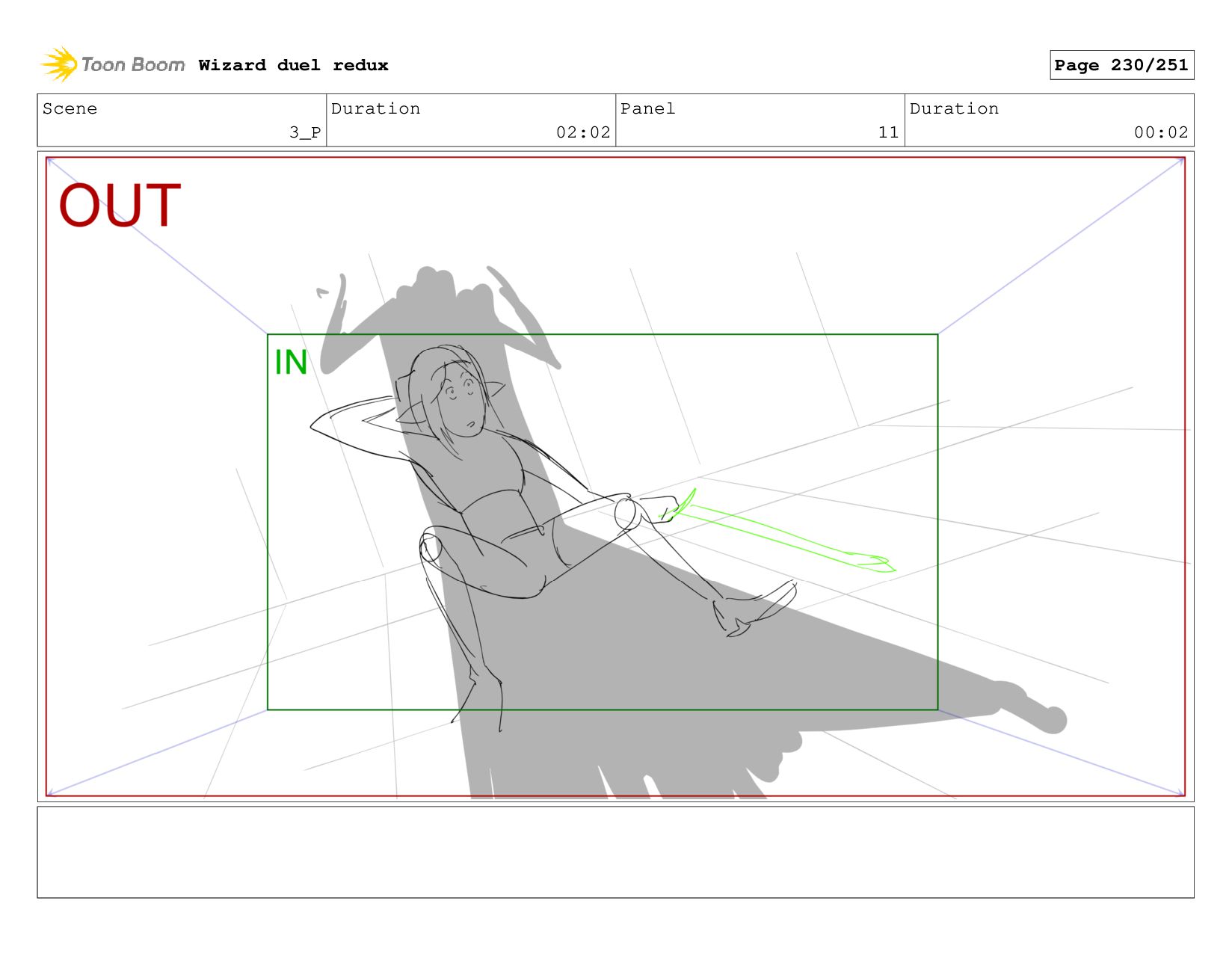Click the panel number '11'
Image resolution: width=1232 pixels, height=954 pixels.
click(888, 132)
